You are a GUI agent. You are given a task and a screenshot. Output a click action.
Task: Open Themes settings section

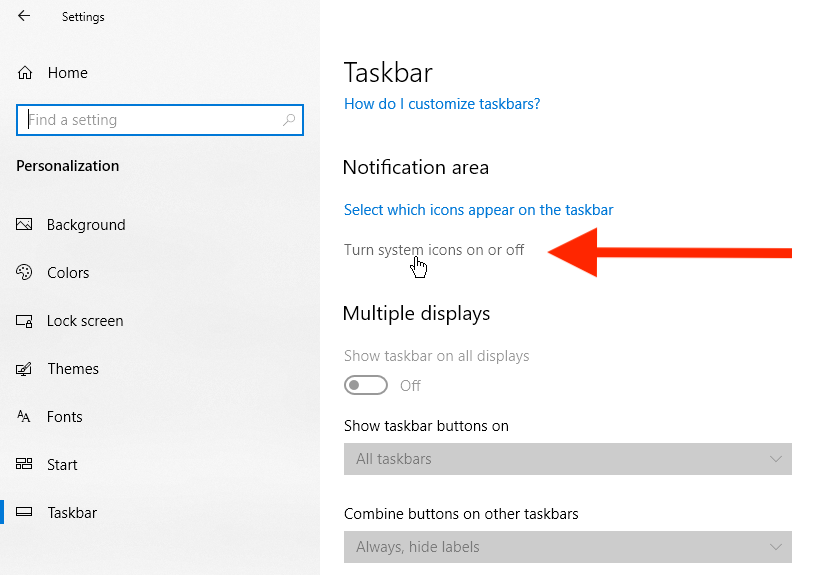[x=73, y=369]
